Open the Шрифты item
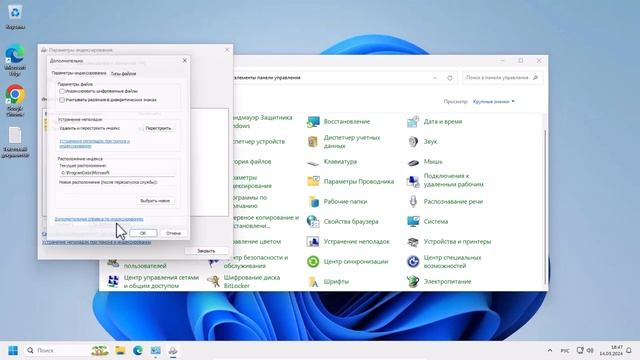This screenshot has width=640, height=360. coord(328,282)
